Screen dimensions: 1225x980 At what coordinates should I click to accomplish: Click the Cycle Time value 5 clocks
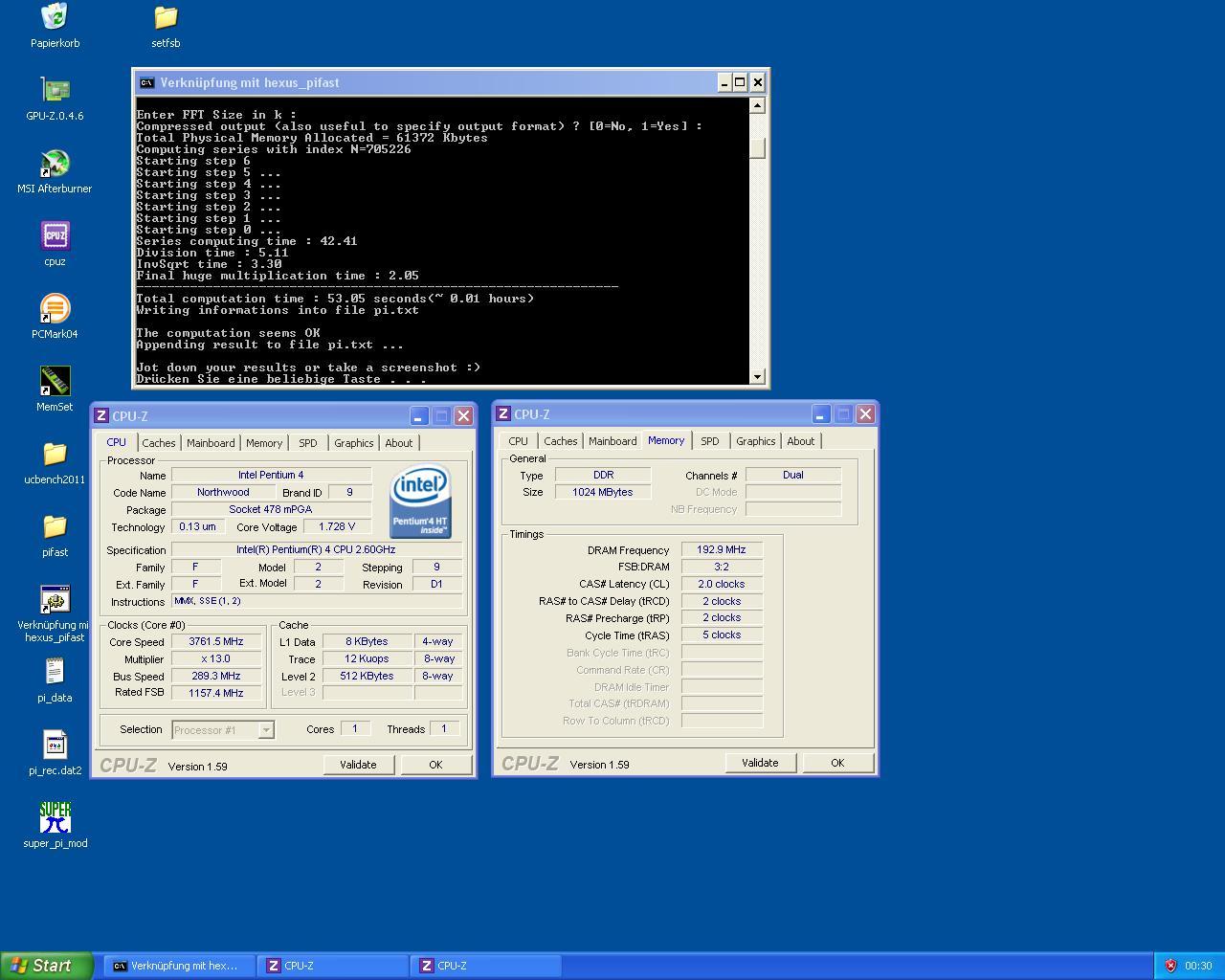pos(722,635)
